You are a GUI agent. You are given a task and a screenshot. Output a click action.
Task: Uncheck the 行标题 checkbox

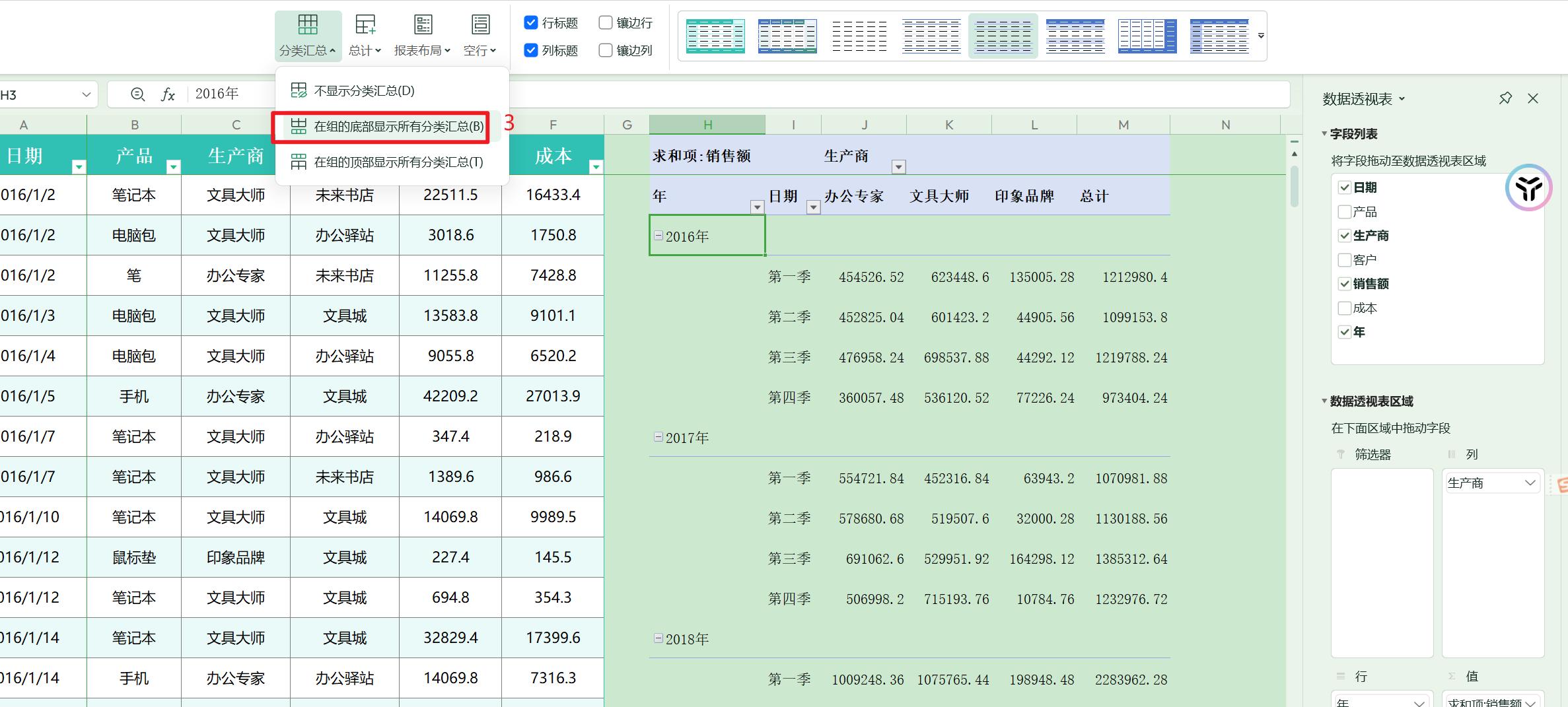click(531, 23)
